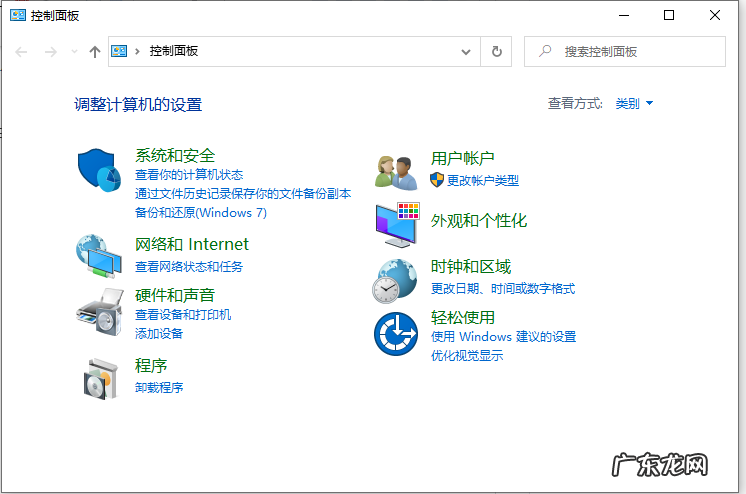Open the 轻松使用 accessibility icon
The width and height of the screenshot is (746, 494).
(x=396, y=334)
